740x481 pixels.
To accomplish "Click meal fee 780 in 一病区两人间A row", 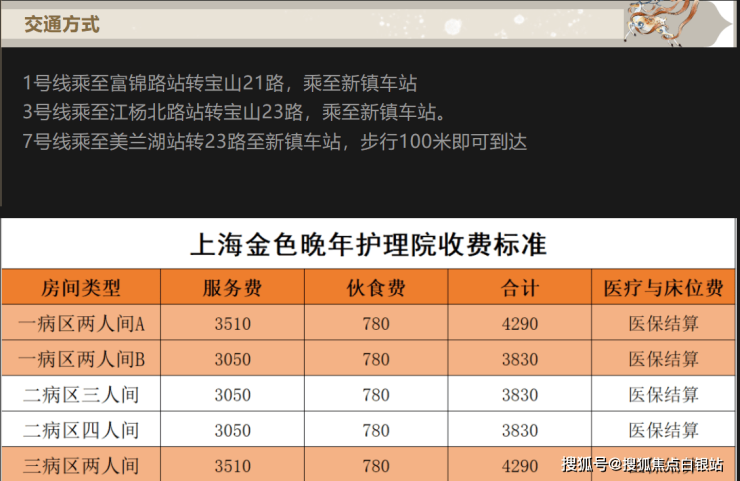I will (x=376, y=324).
